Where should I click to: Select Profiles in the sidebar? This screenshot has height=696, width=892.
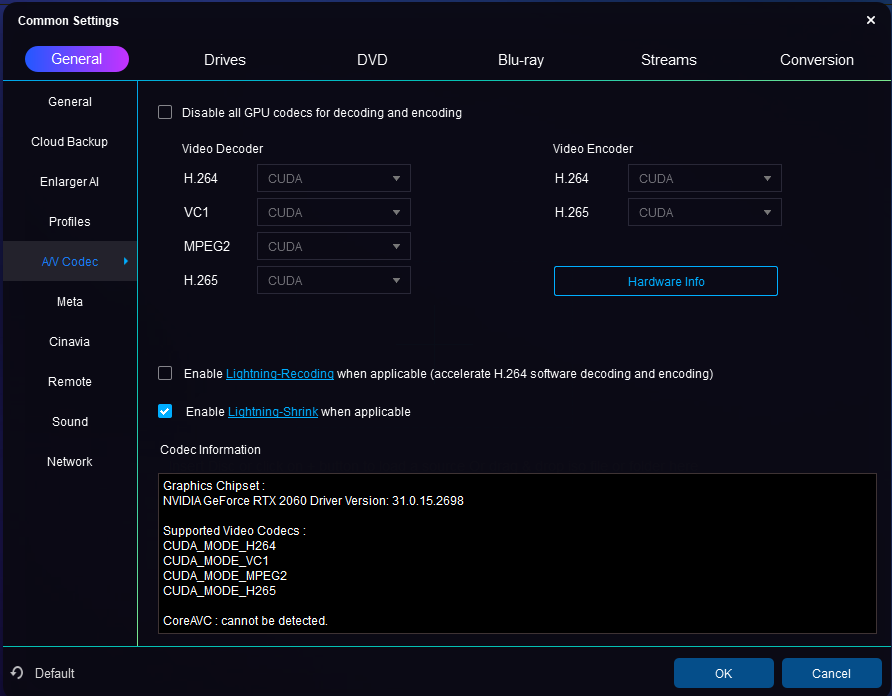(70, 221)
